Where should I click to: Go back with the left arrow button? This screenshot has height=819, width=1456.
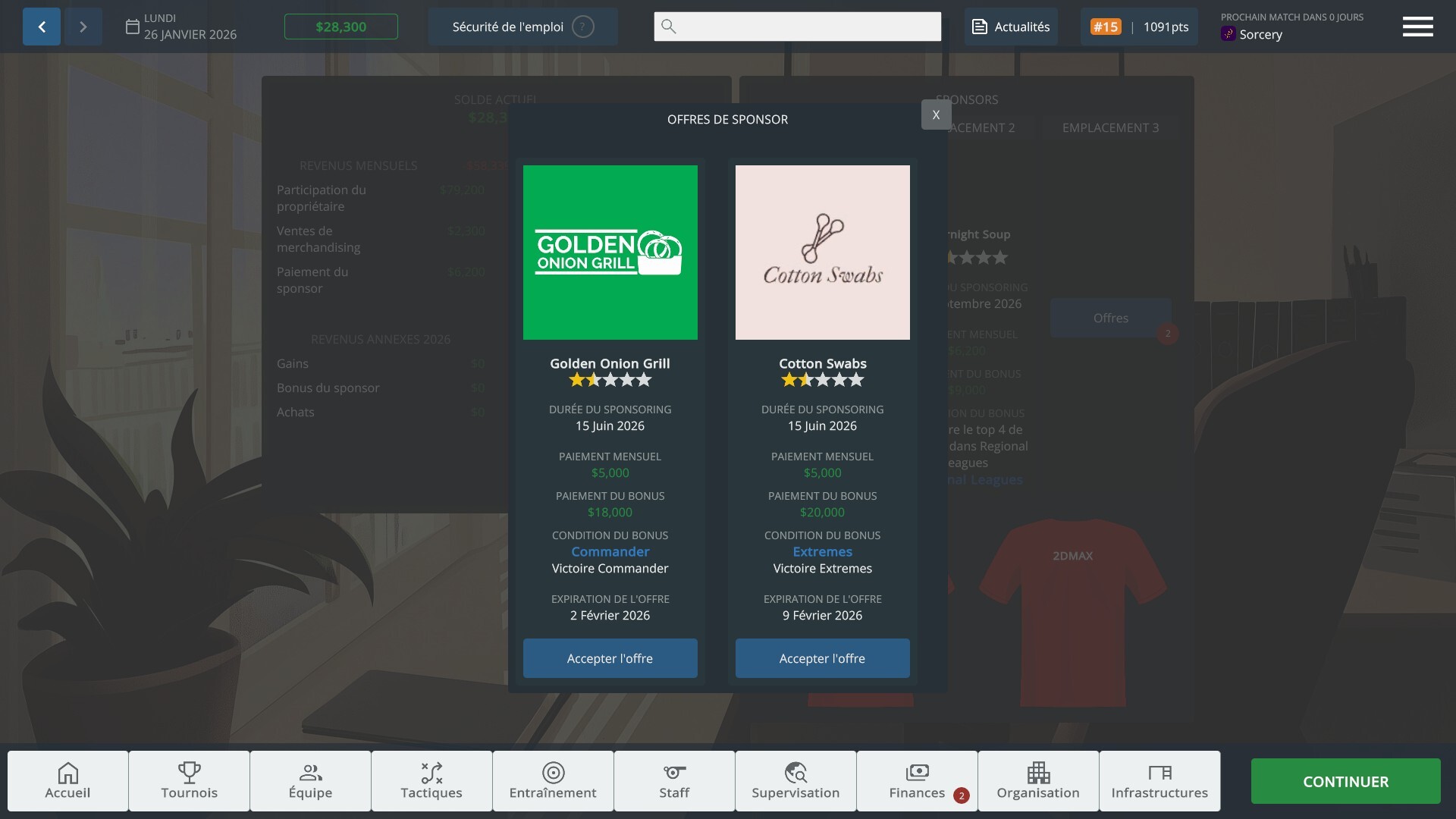pyautogui.click(x=42, y=27)
